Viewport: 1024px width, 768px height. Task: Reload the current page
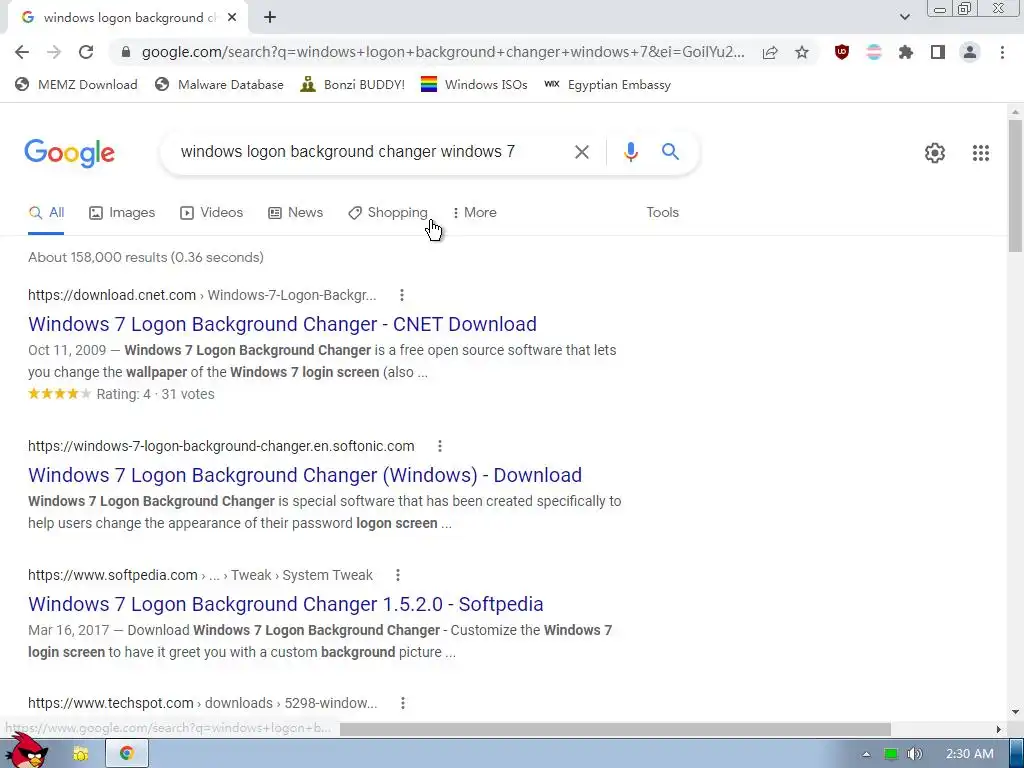point(86,52)
